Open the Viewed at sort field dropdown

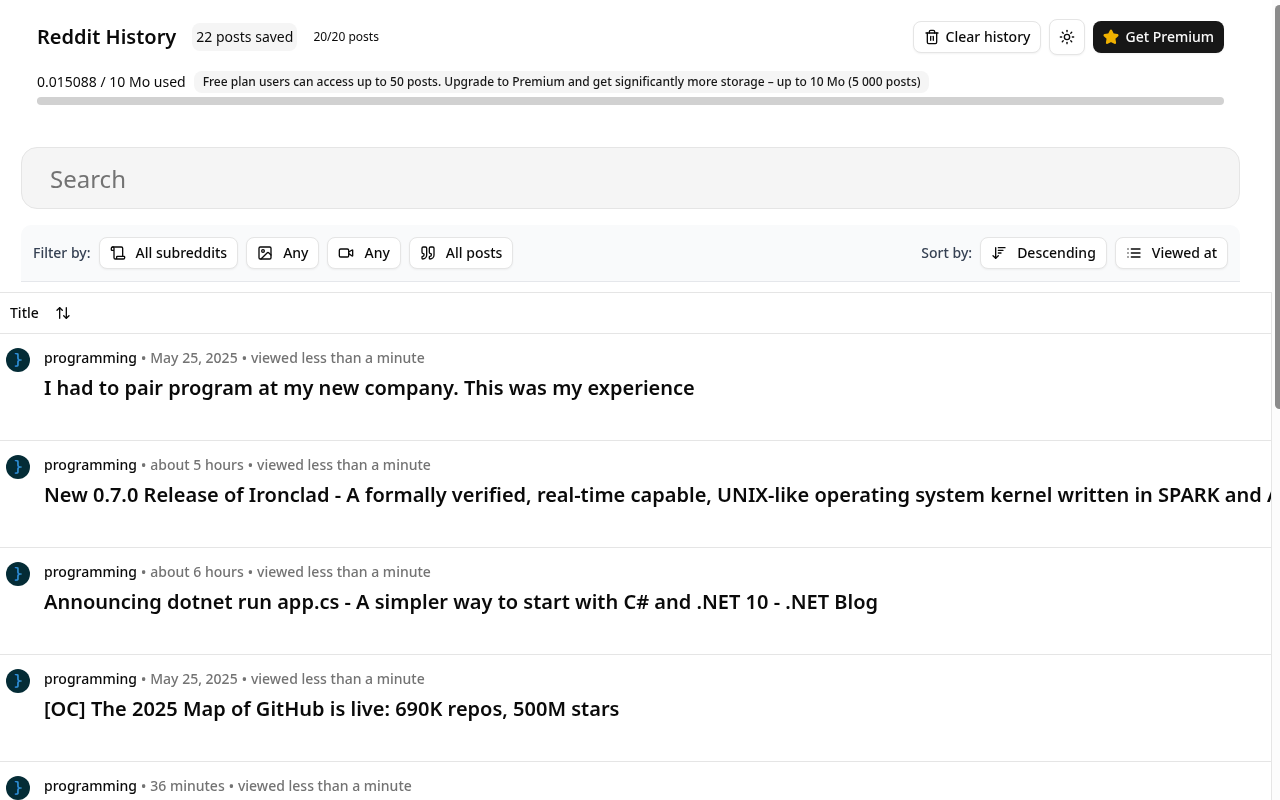1171,253
